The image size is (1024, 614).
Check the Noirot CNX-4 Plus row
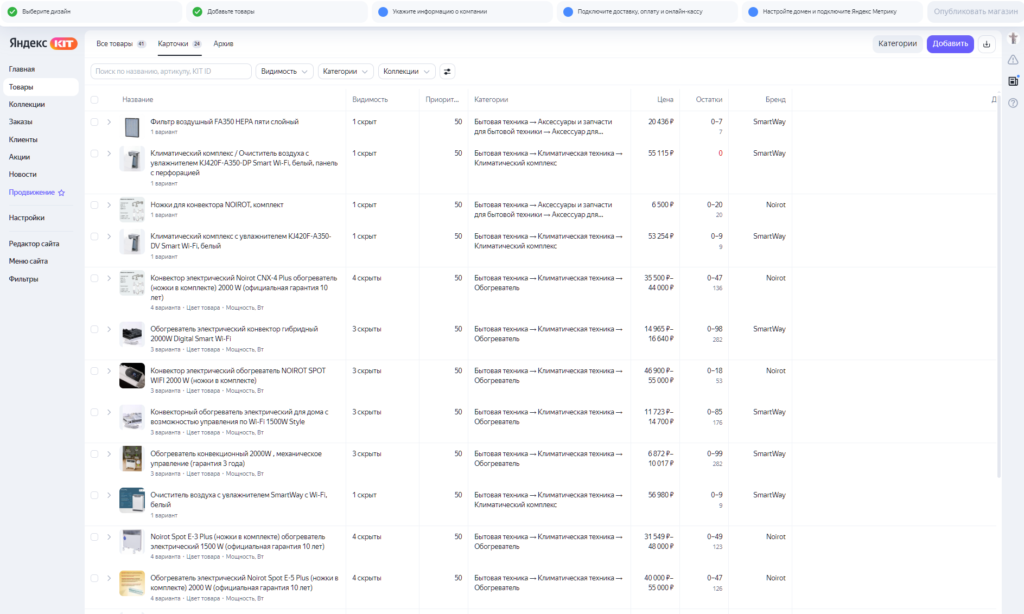point(95,278)
